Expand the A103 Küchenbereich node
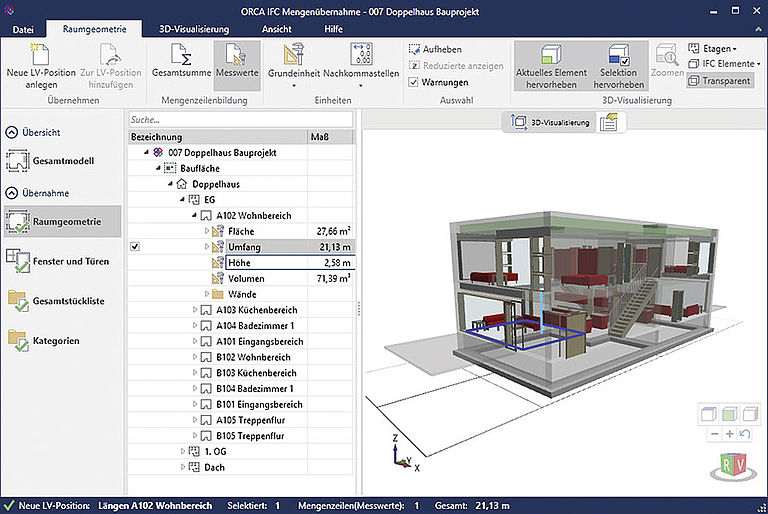Image resolution: width=768 pixels, height=514 pixels. 195,311
